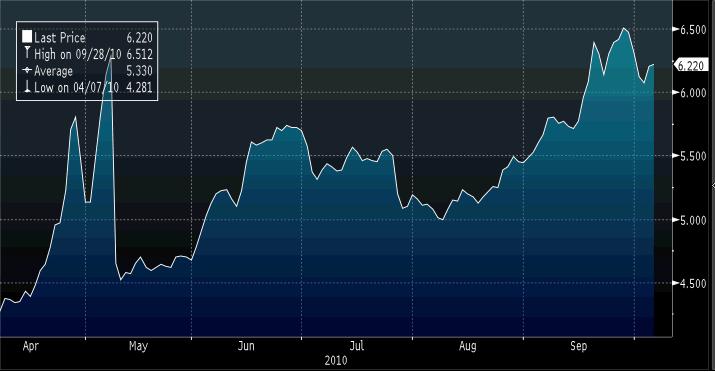Click the 5.500 y-axis label
This screenshot has width=715, height=372.
(x=693, y=156)
